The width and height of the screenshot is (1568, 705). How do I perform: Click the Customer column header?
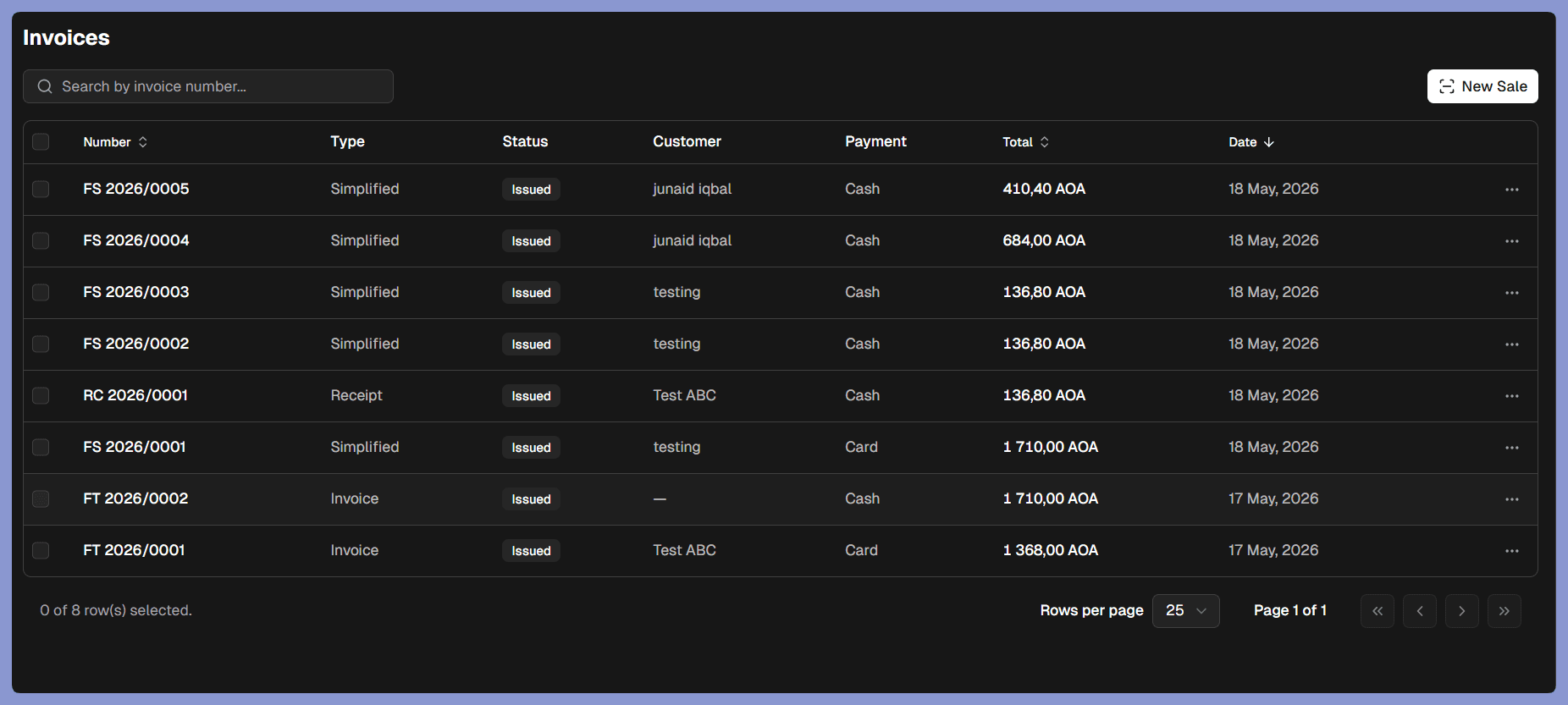(687, 141)
